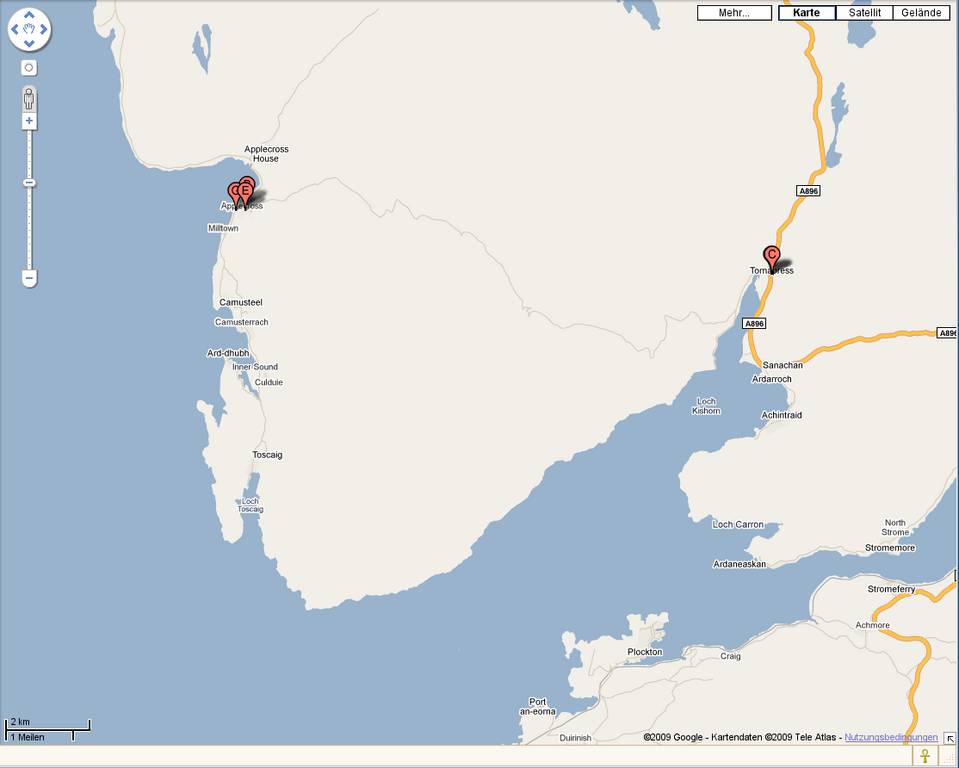The height and width of the screenshot is (768, 959).
Task: Pan the map down with the arrow control
Action: (x=29, y=43)
